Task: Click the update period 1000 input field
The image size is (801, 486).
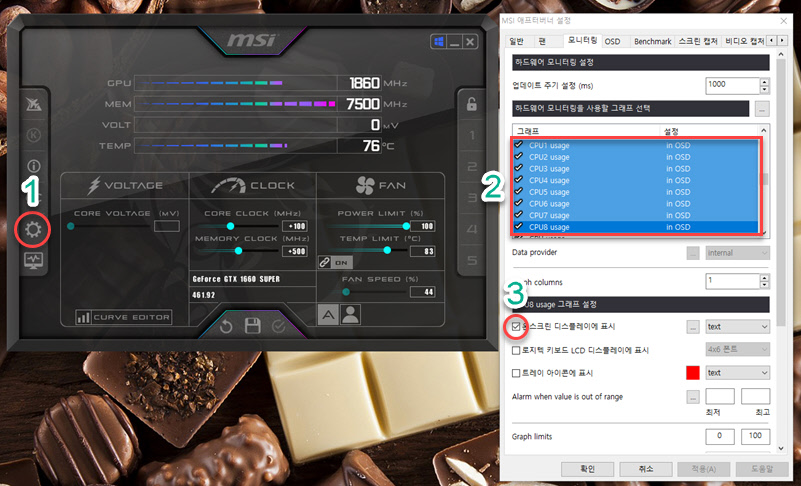Action: 732,85
